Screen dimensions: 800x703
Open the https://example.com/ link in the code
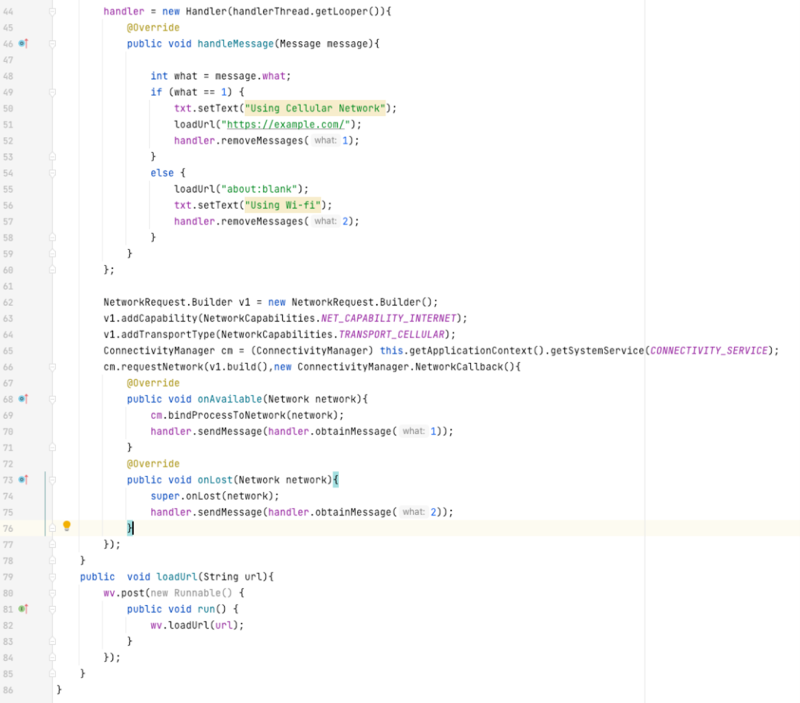(288, 124)
